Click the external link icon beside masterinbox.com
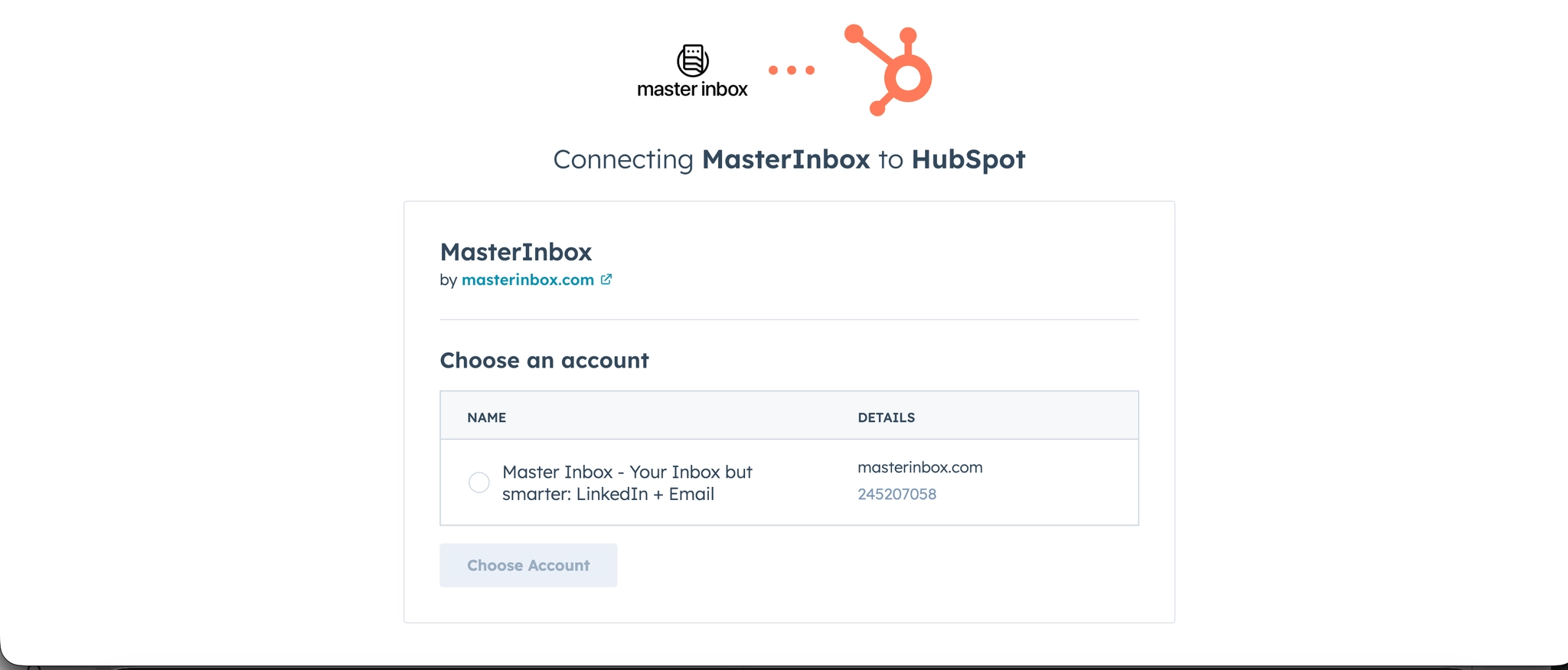Viewport: 1568px width, 670px height. click(606, 279)
